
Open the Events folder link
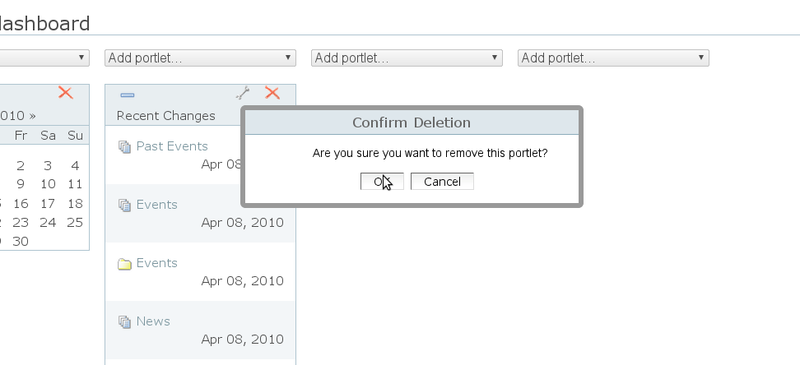coord(157,262)
